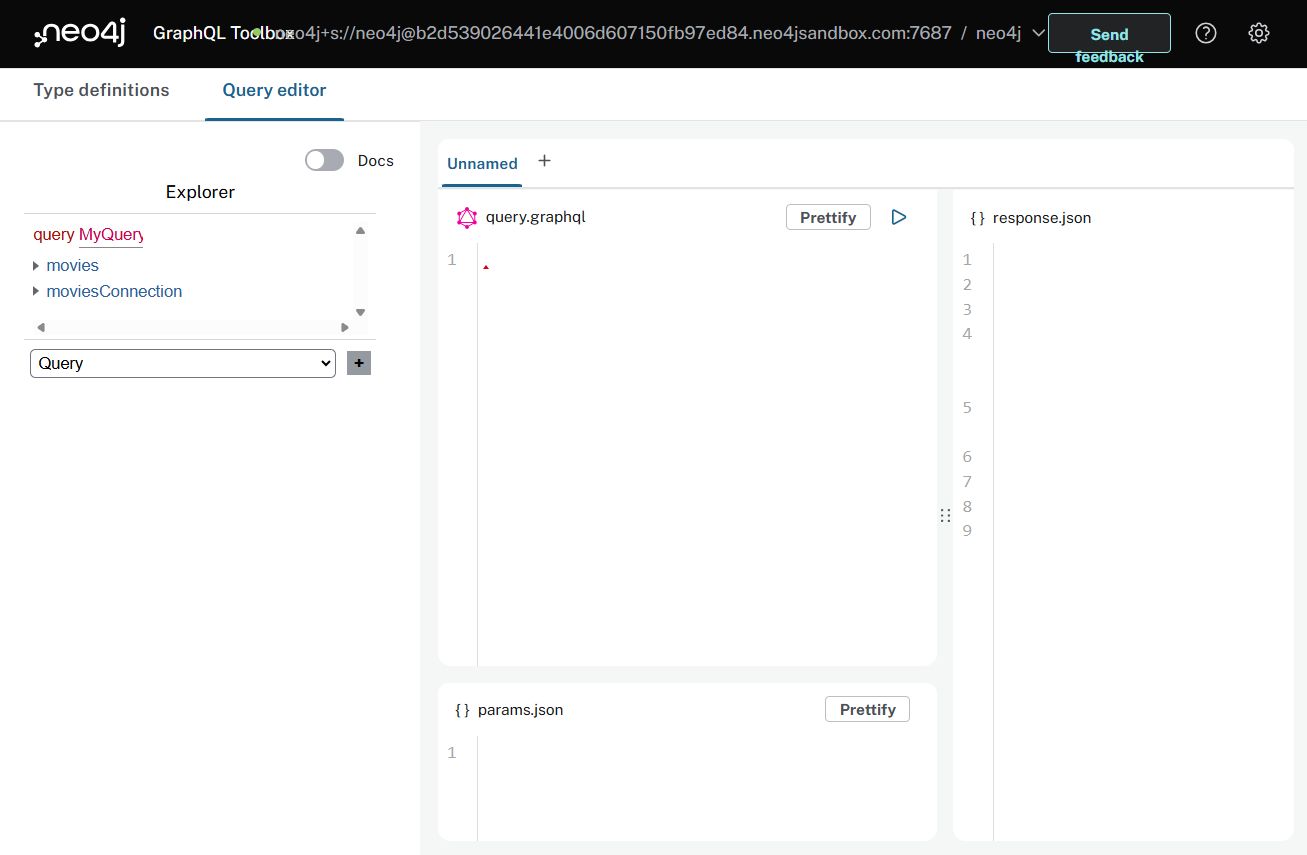Click the Explorer scroll left arrow
The width and height of the screenshot is (1307, 855).
[40, 327]
